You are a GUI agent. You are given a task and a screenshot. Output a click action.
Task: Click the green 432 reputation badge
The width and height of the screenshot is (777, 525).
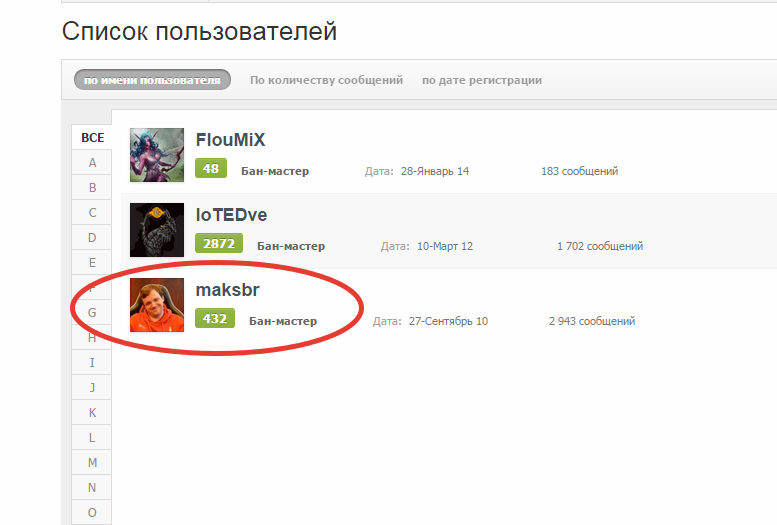215,318
